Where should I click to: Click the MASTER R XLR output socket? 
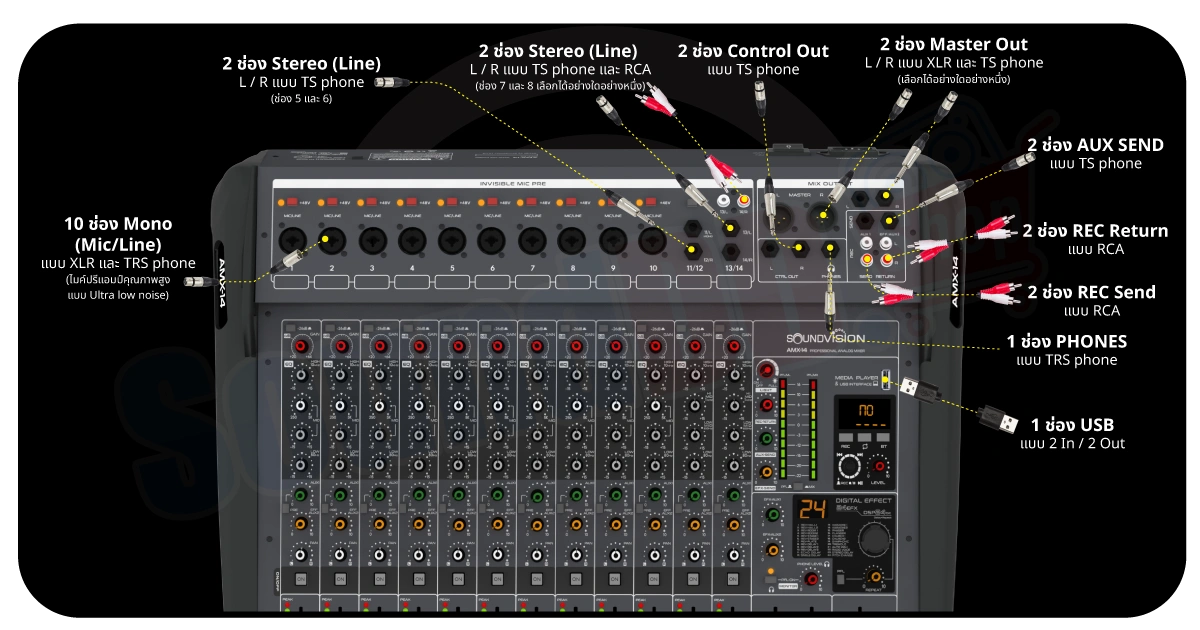(822, 216)
